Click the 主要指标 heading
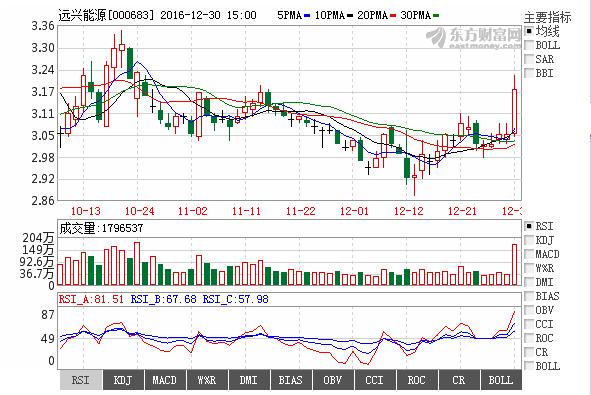 pyautogui.click(x=548, y=17)
